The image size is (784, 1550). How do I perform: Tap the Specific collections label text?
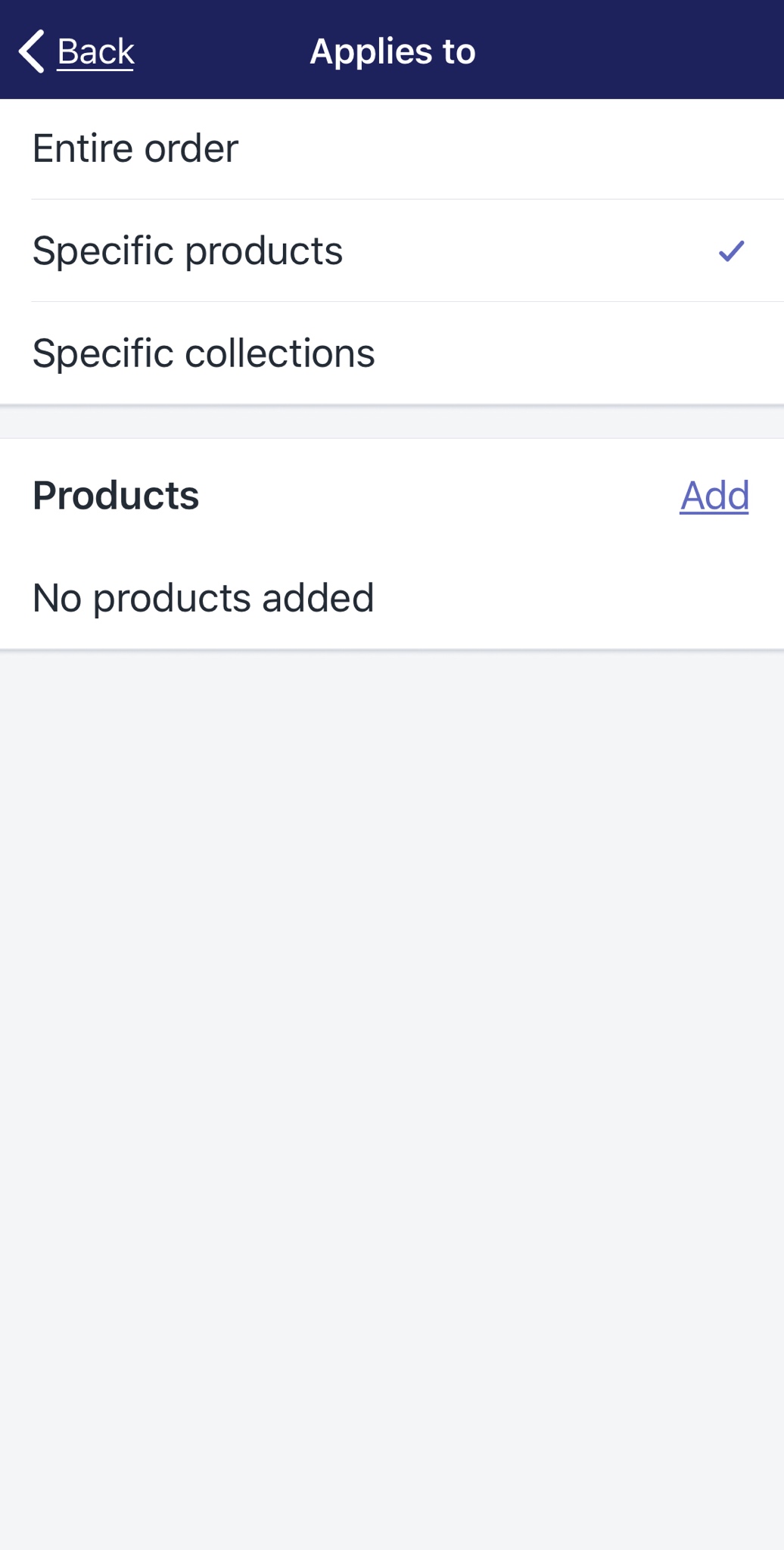[x=204, y=353]
